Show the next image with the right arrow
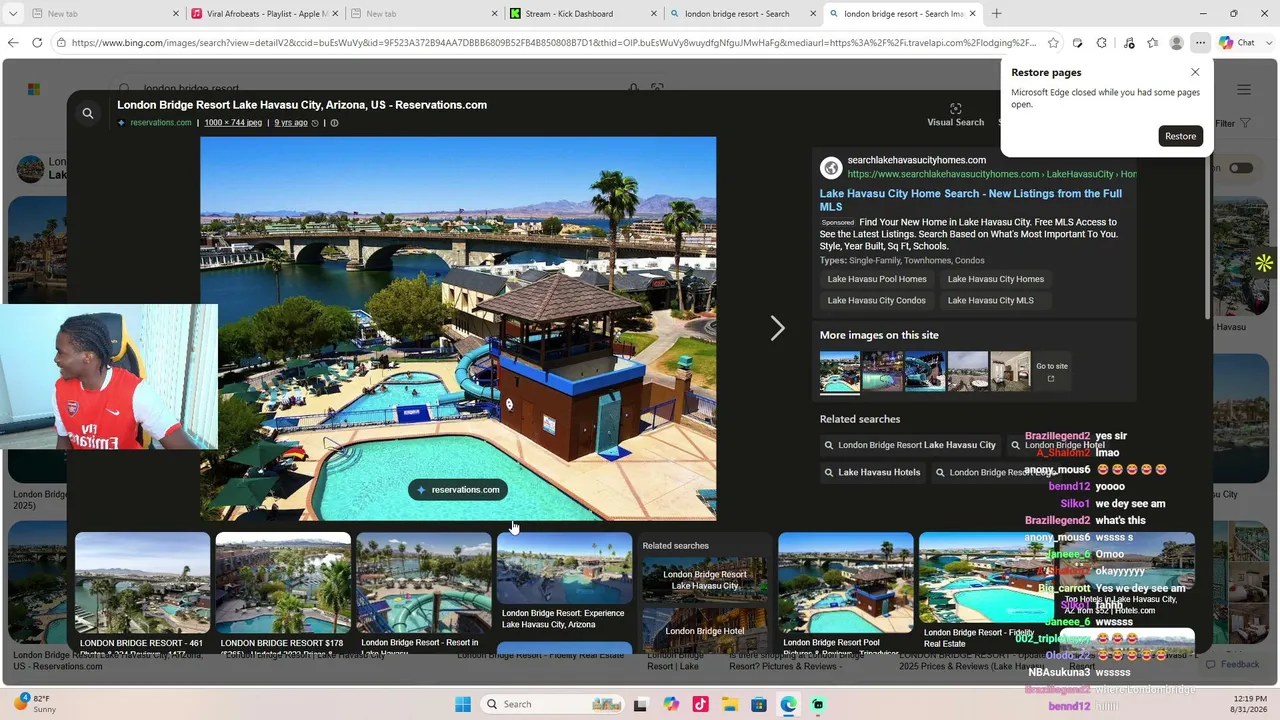 point(777,328)
